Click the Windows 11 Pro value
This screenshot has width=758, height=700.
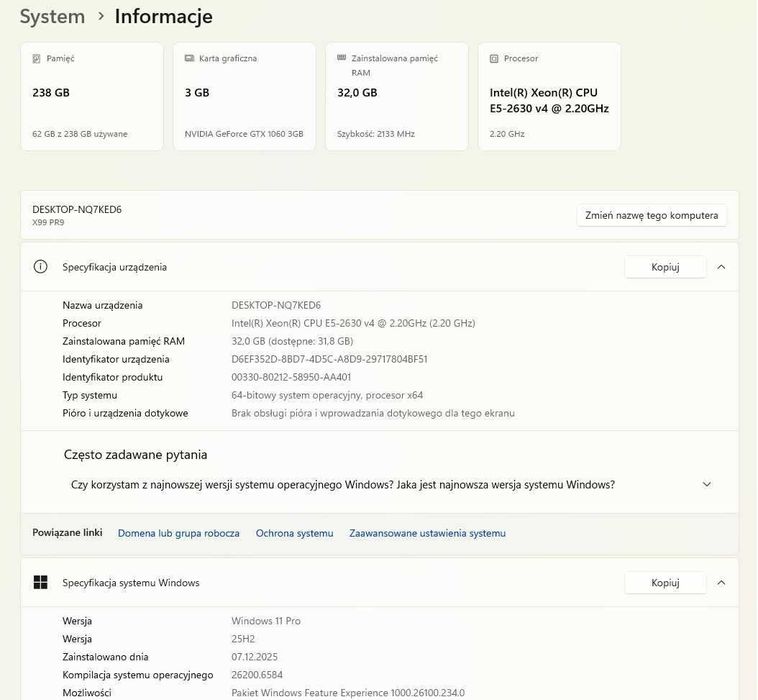(266, 621)
